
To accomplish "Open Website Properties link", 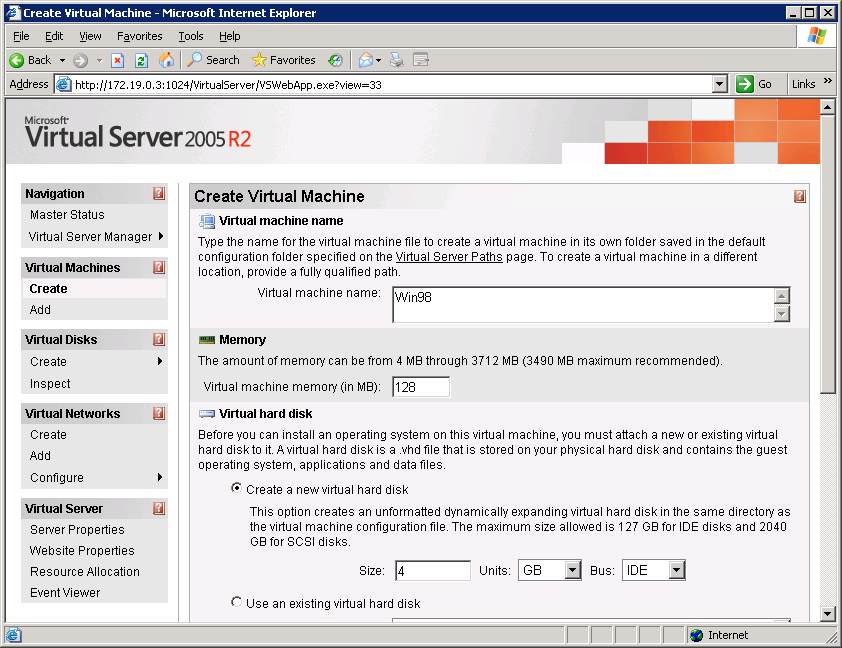I will pos(82,551).
